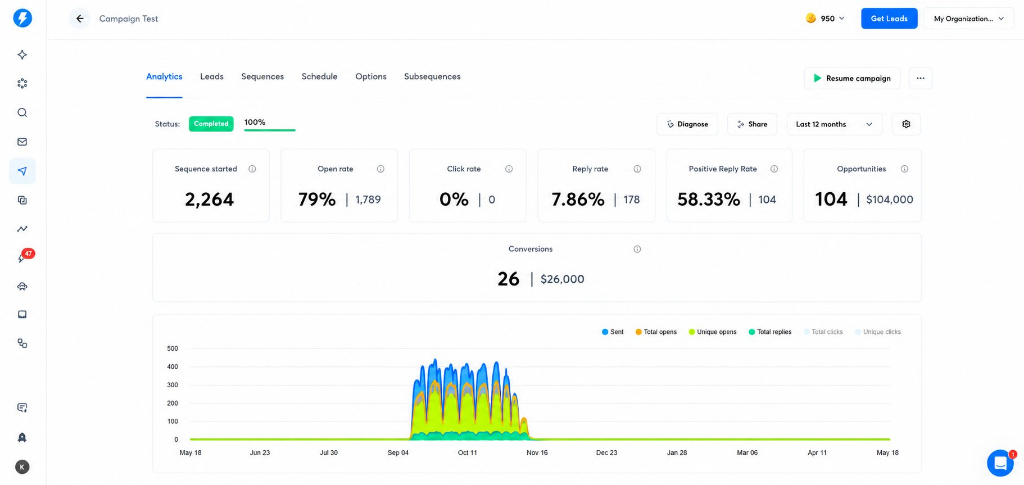This screenshot has height=485, width=1024.
Task: Go back using the left arrow
Action: click(x=80, y=18)
